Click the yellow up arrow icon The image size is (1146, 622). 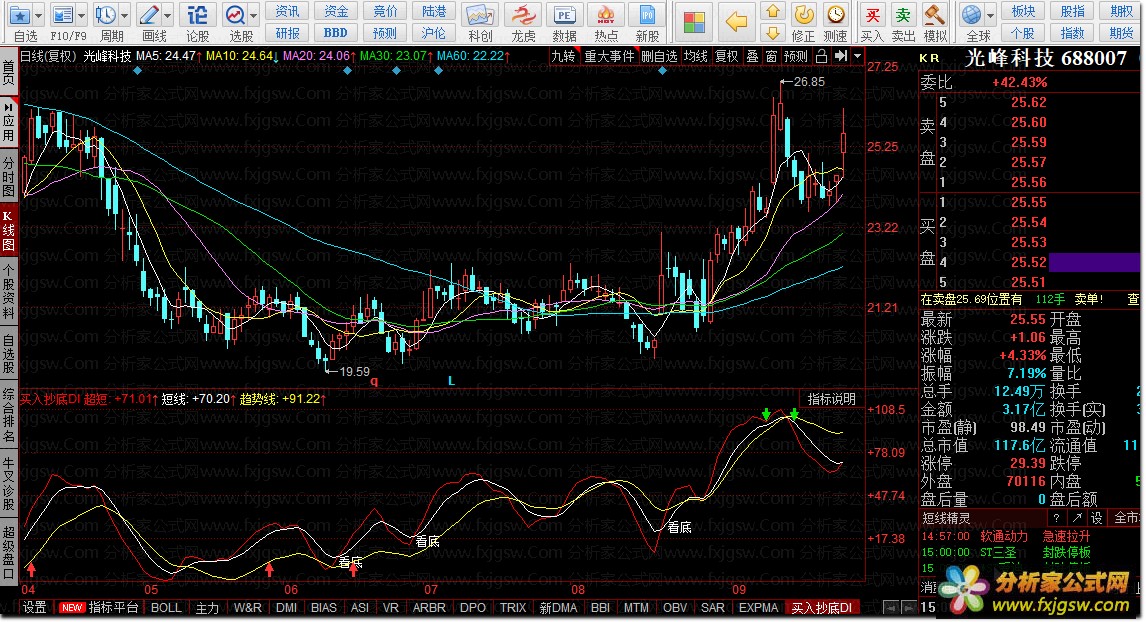point(773,12)
